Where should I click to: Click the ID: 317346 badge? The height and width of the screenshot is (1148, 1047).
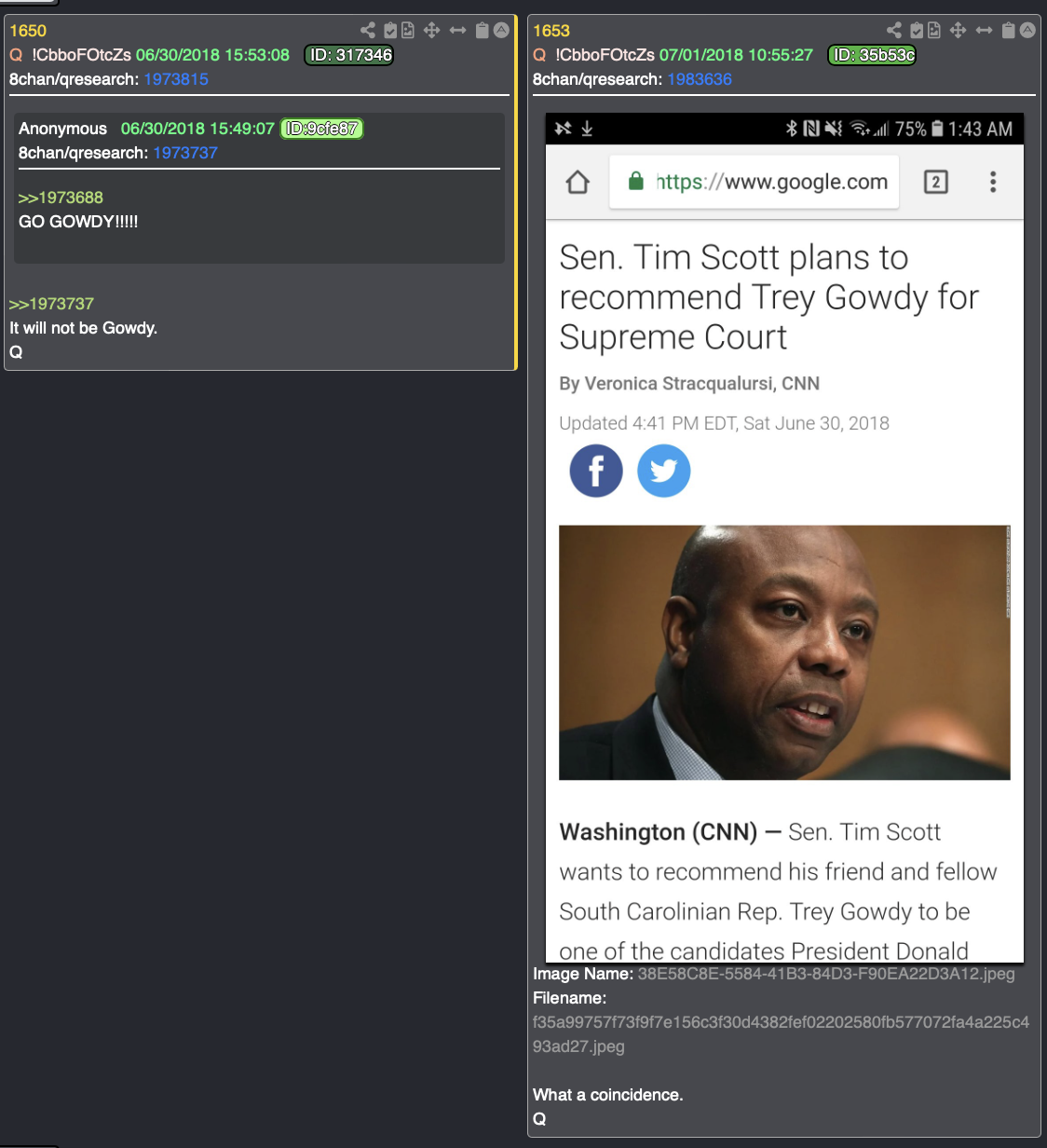pyautogui.click(x=350, y=55)
